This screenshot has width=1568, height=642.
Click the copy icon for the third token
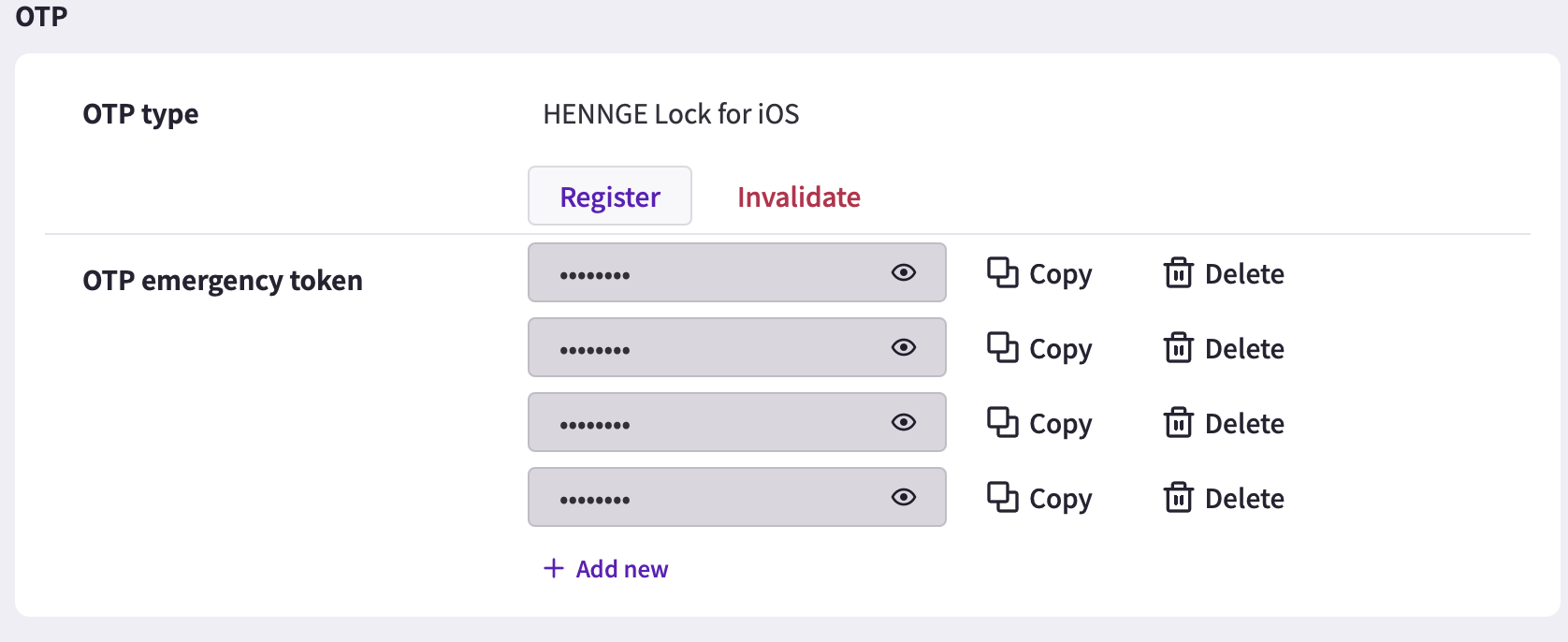tap(1002, 422)
